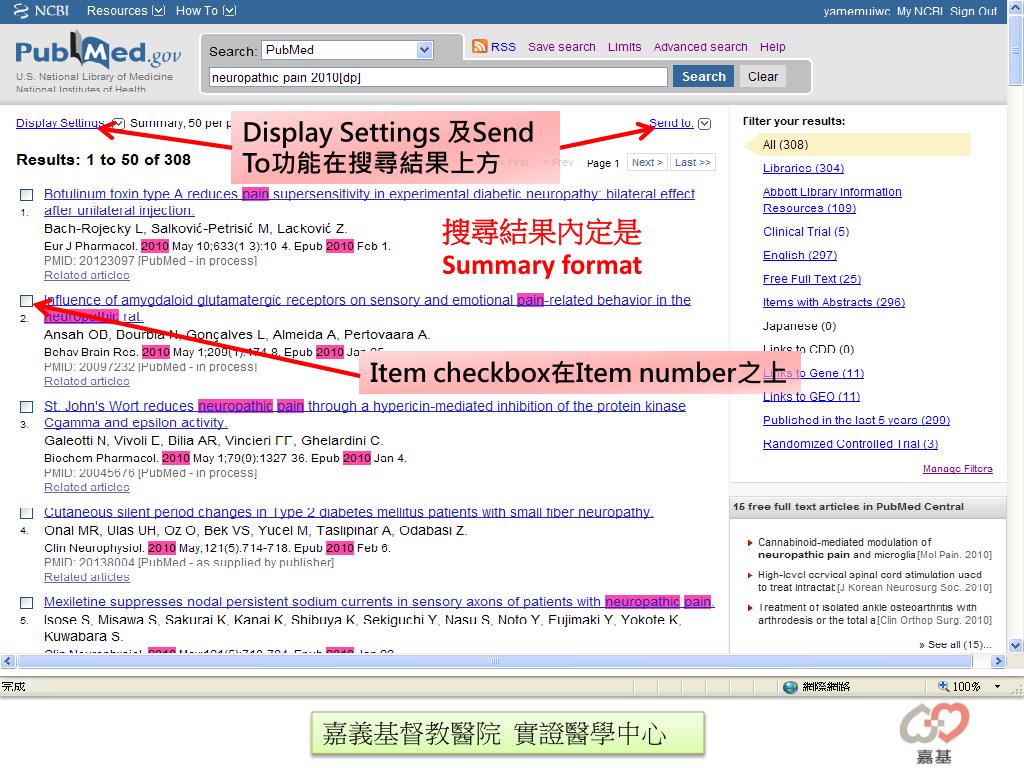Image resolution: width=1024 pixels, height=768 pixels.
Task: Jump to Last page of results
Action: (692, 162)
